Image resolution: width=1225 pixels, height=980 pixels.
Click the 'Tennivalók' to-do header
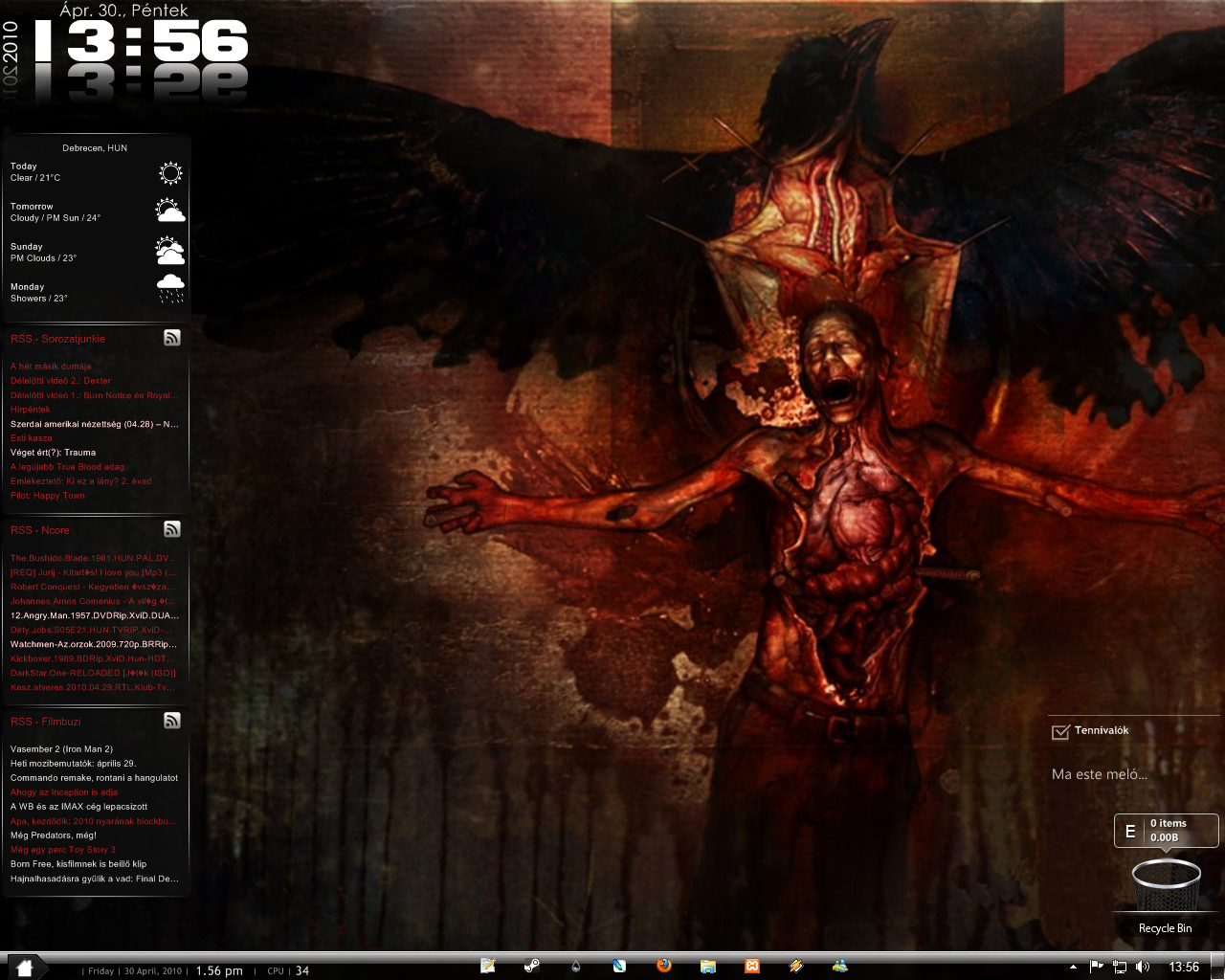(1102, 730)
